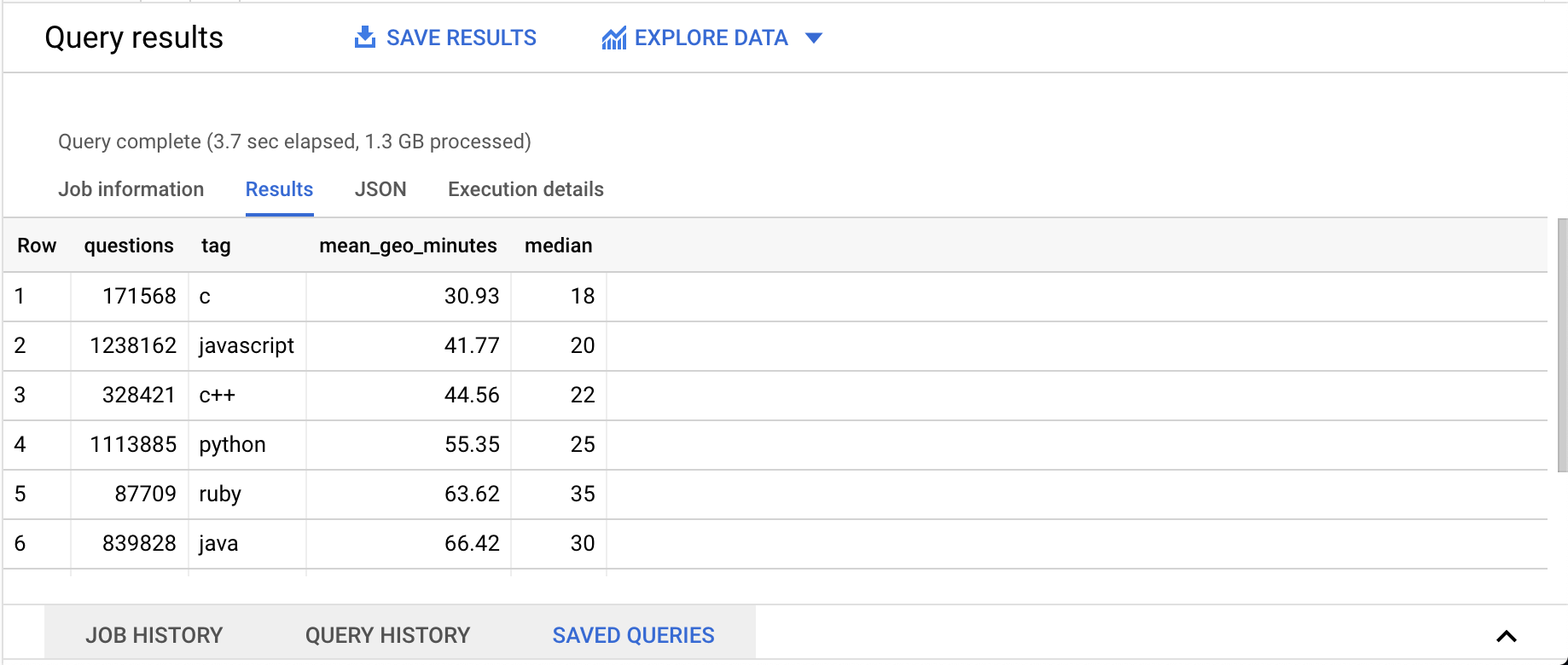Click row number 5 cell
Screen dimensions: 1568x665
coord(37,494)
